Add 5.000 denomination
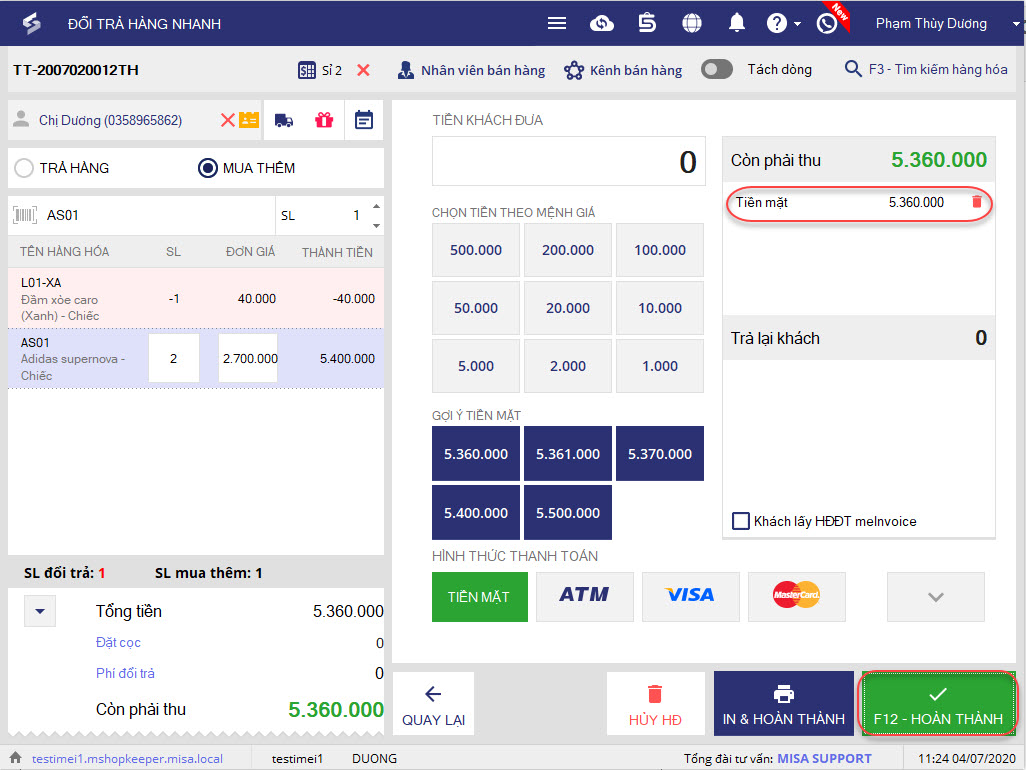Image resolution: width=1026 pixels, height=770 pixels. 476,366
